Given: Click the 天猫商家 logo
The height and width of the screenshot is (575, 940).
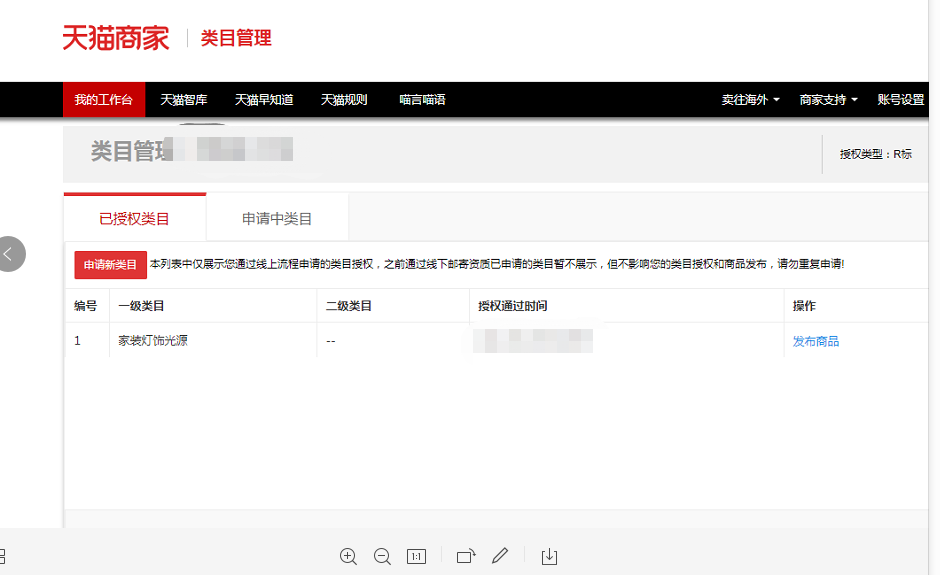Looking at the screenshot, I should pos(116,38).
